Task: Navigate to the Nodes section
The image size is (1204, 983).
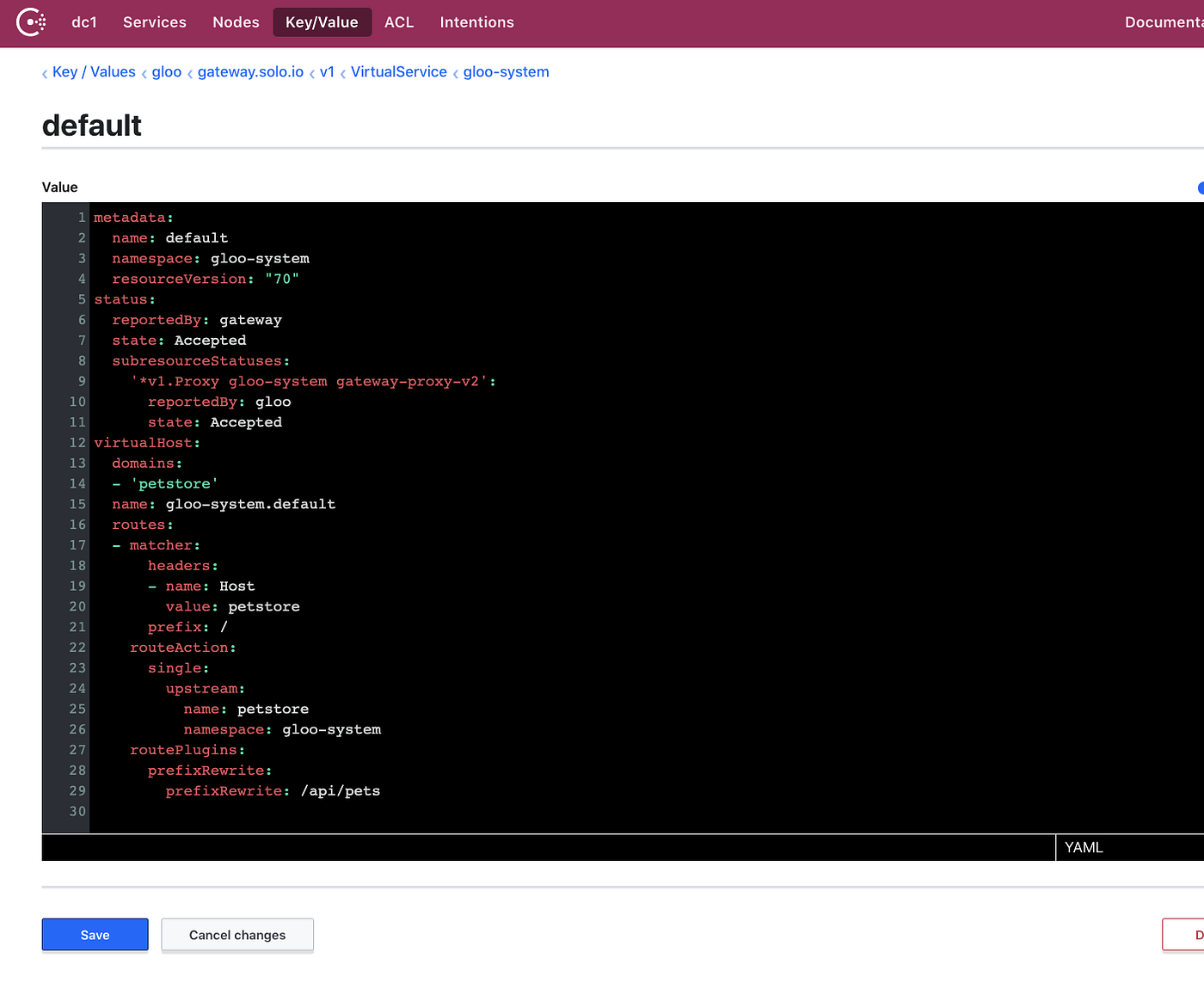Action: pos(236,22)
